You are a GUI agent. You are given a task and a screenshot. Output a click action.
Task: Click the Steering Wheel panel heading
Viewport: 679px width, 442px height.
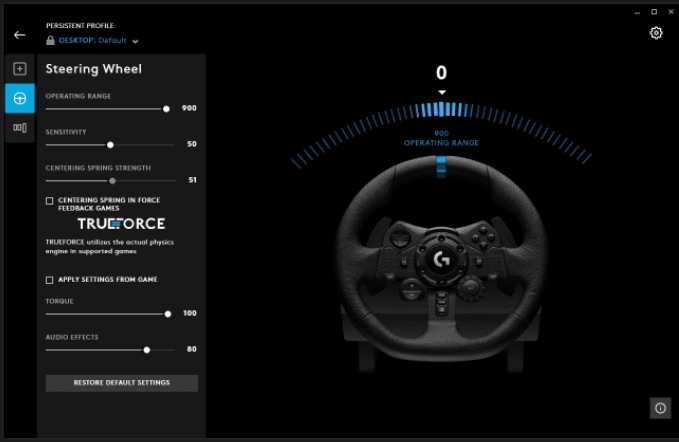pos(94,69)
